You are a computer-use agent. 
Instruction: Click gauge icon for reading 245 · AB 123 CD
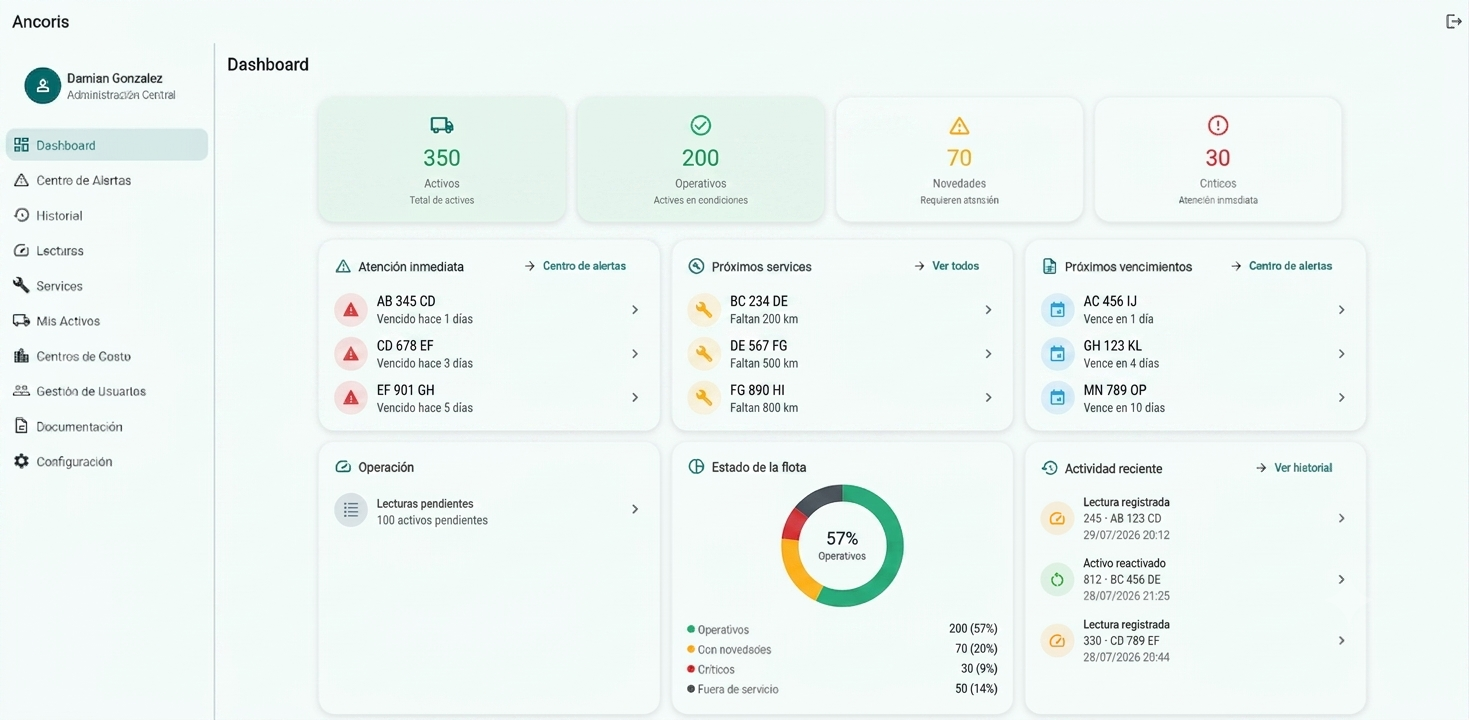[1057, 518]
